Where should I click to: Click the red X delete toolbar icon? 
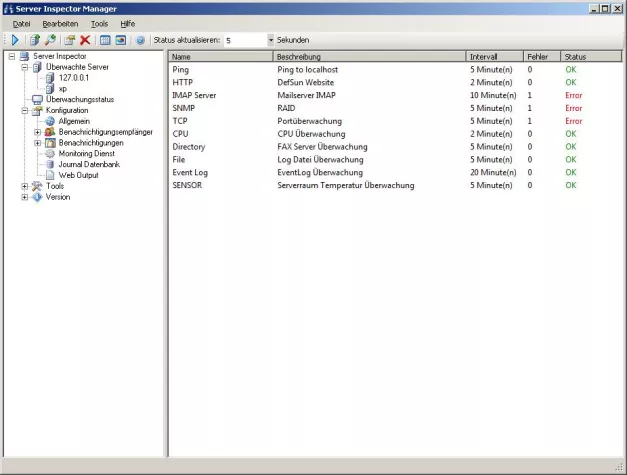[85, 40]
